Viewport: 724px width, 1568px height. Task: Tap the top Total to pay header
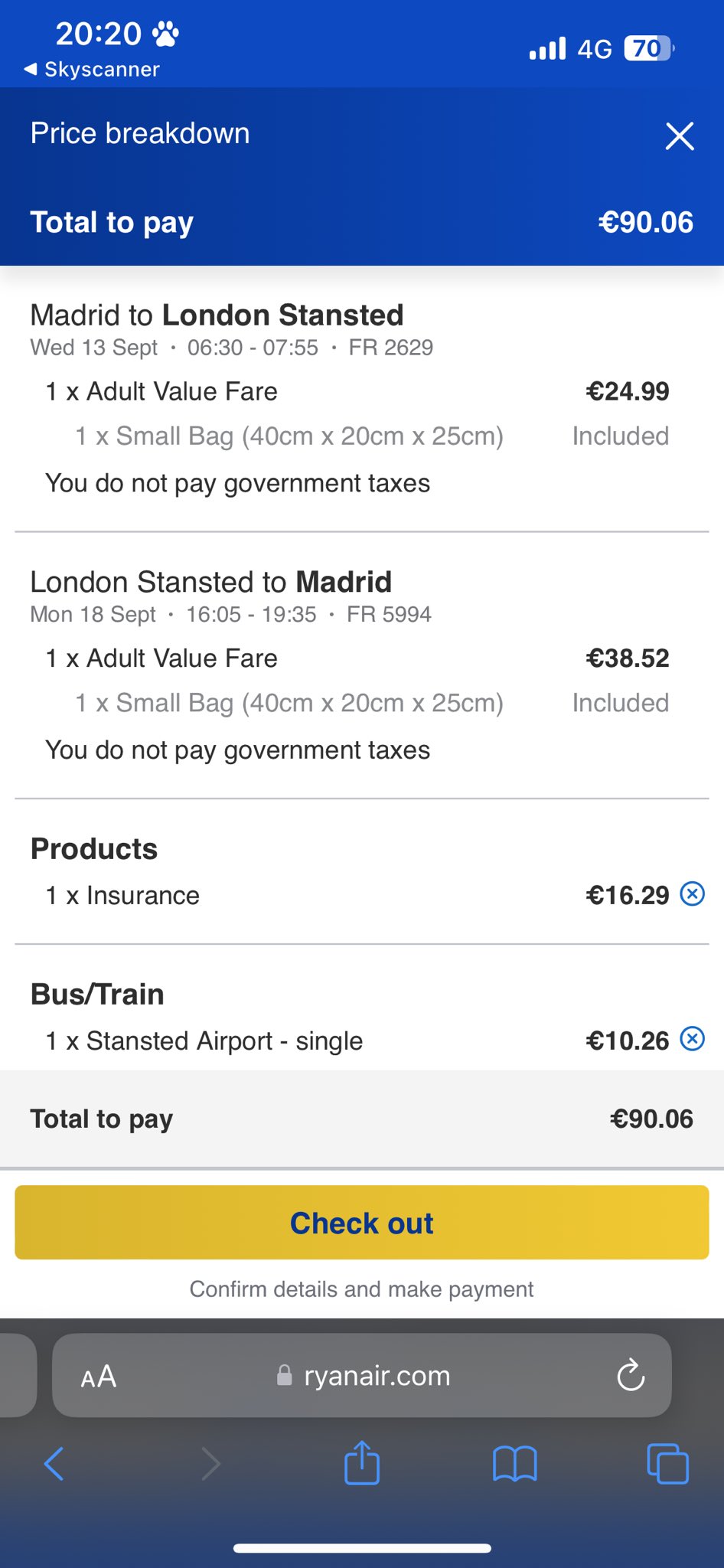pyautogui.click(x=112, y=222)
